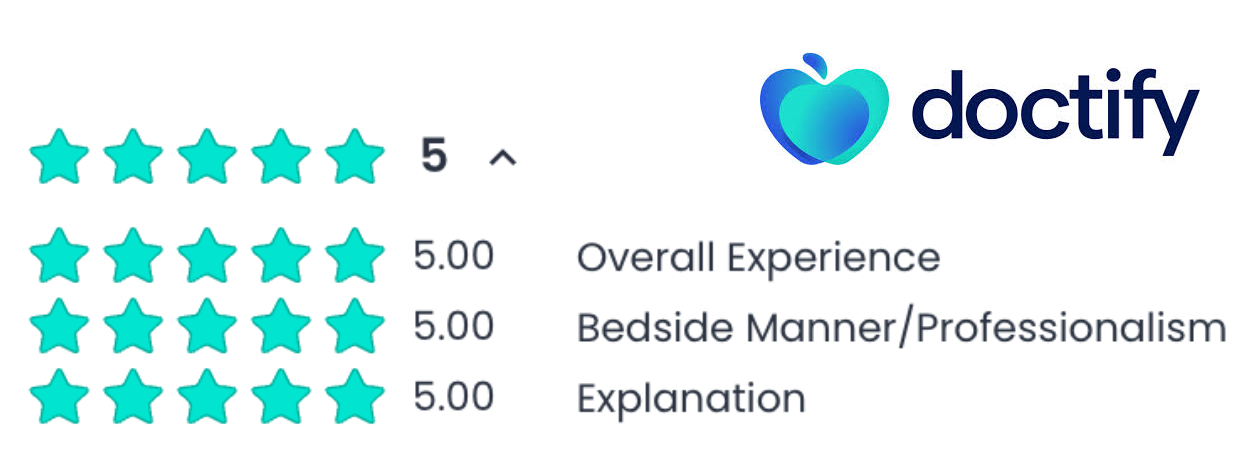Image resolution: width=1258 pixels, height=458 pixels.
Task: Click the first star in the top summary rating
Action: coord(60,158)
